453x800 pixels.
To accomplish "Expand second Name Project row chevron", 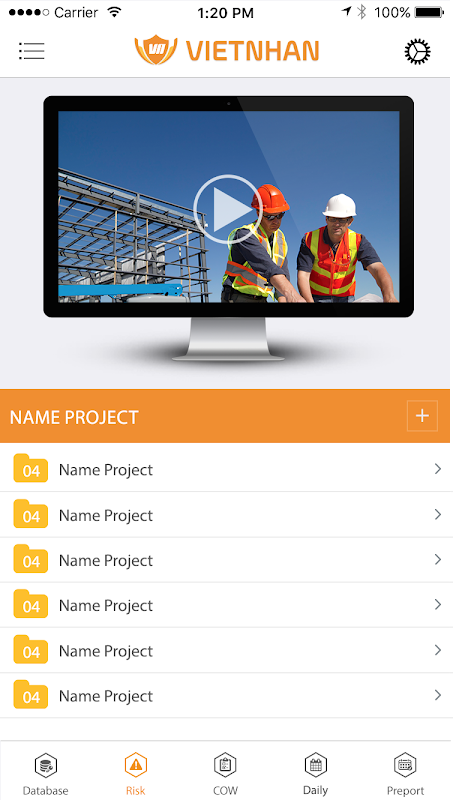I will (x=437, y=514).
